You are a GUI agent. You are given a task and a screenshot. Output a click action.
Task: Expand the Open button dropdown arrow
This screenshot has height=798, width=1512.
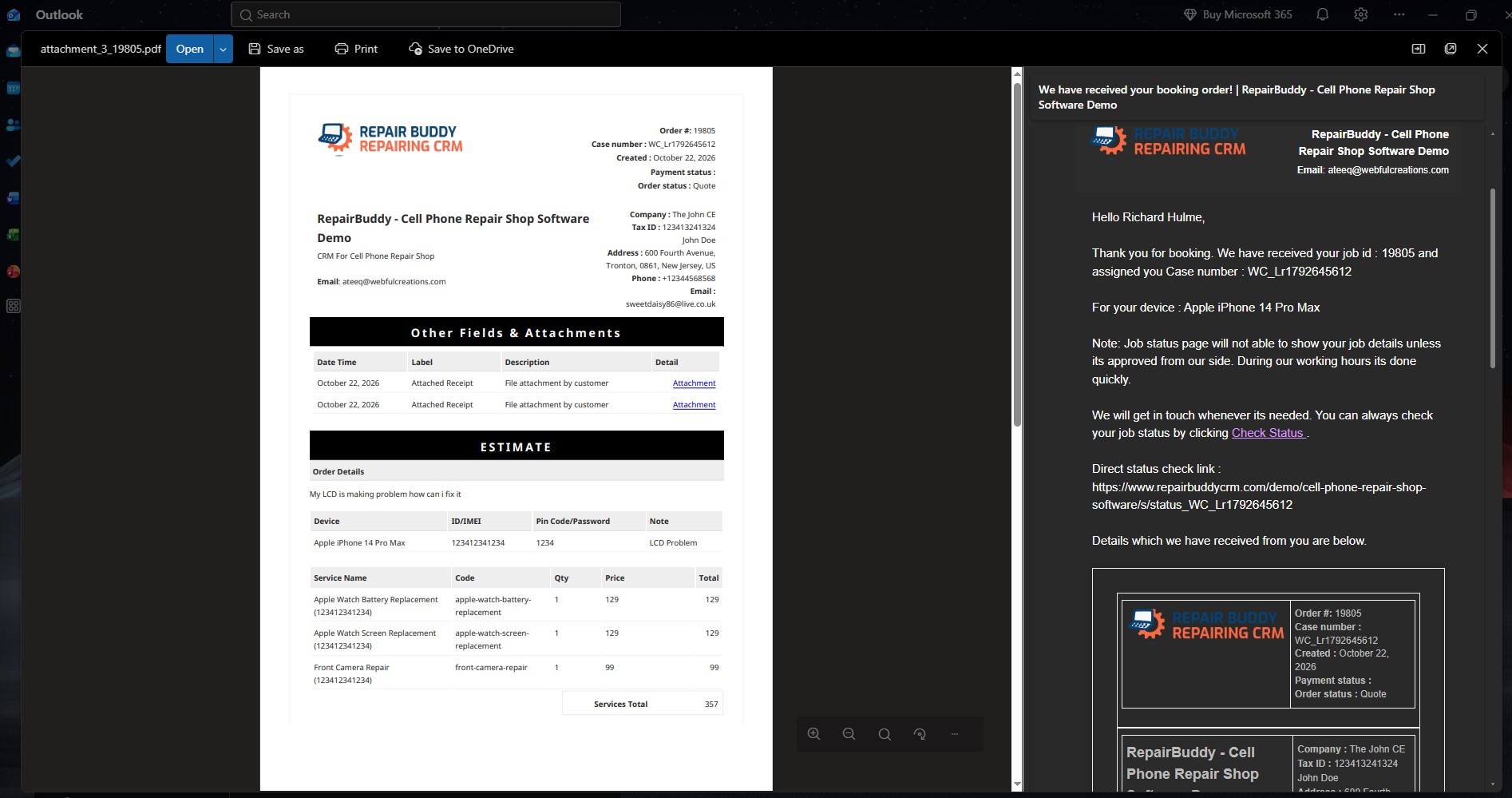(x=223, y=49)
